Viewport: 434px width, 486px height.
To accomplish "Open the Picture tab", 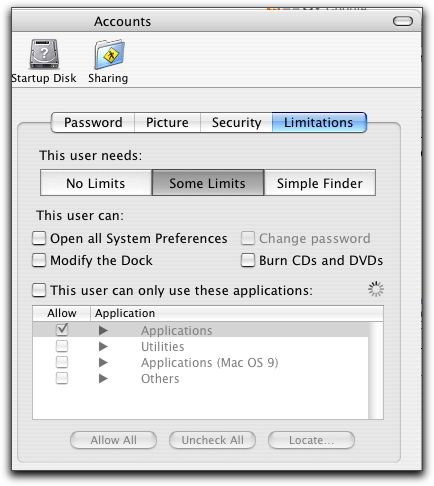I will click(167, 122).
